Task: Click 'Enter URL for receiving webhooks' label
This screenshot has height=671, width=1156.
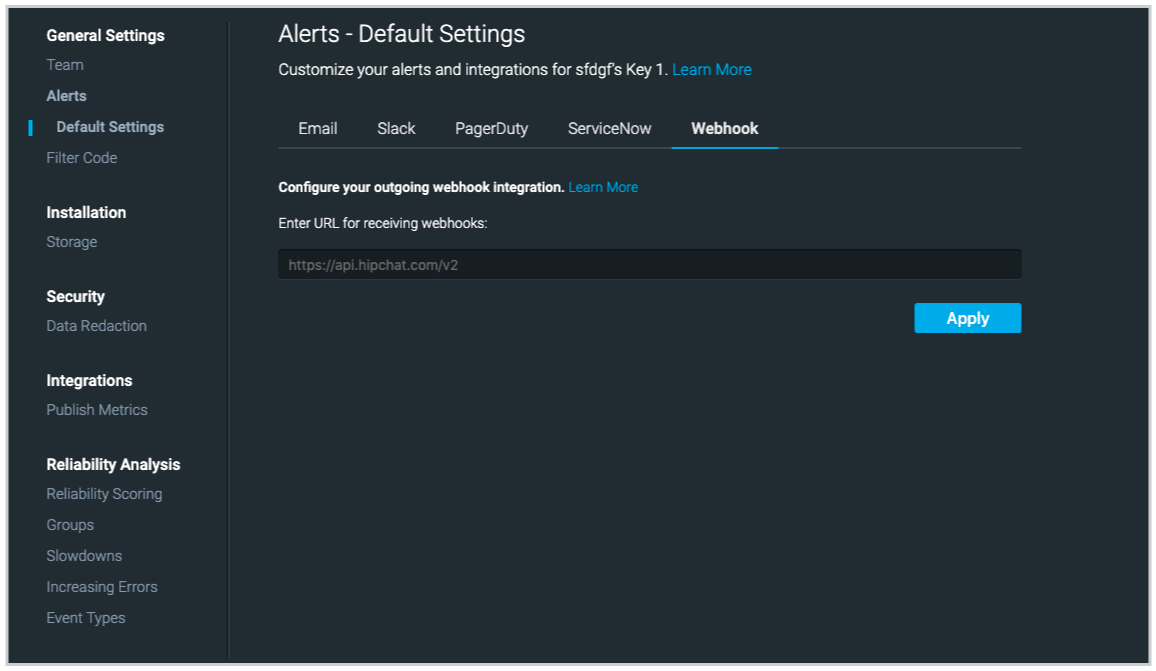Action: tap(383, 223)
